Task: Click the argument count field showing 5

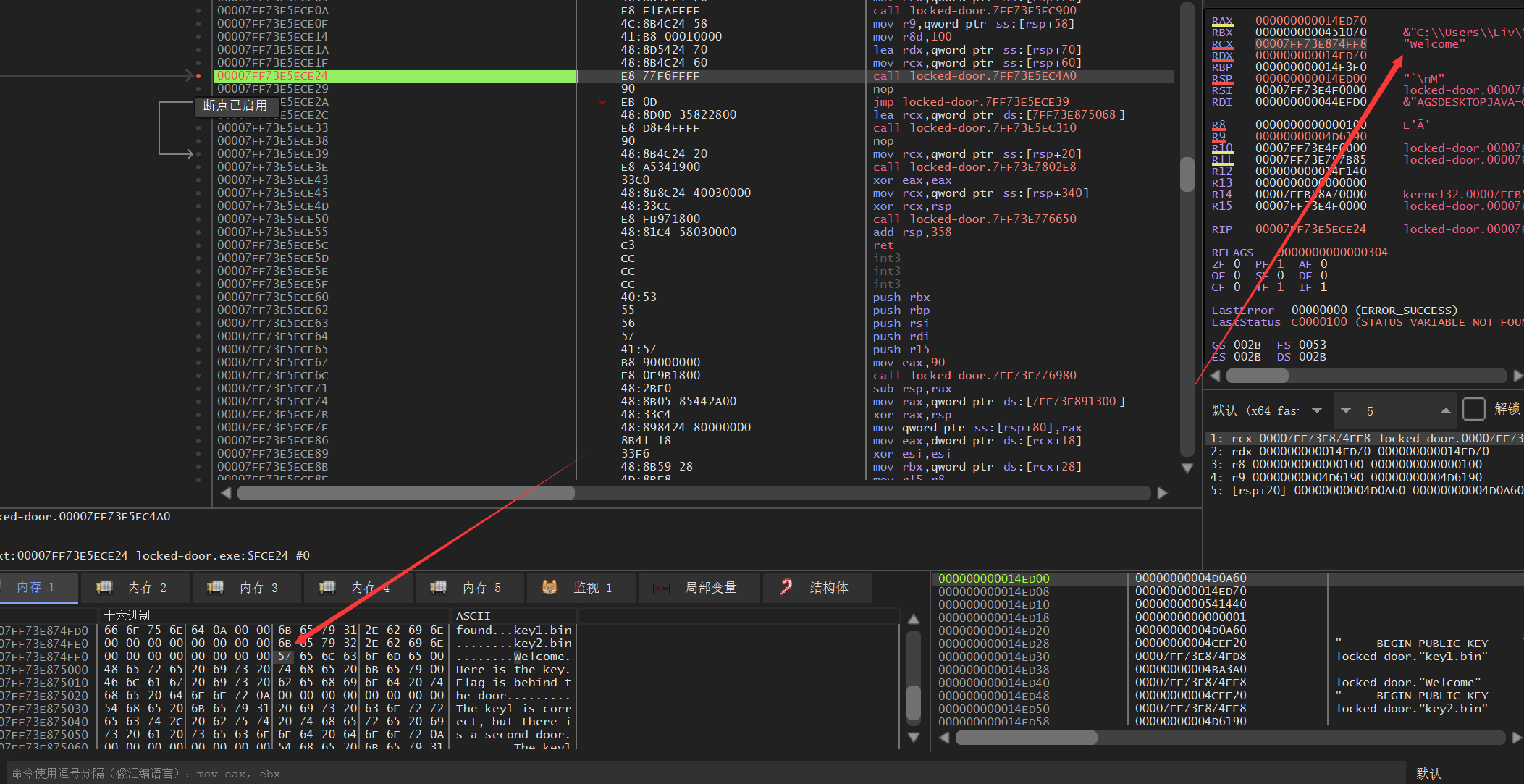Action: tap(1395, 410)
